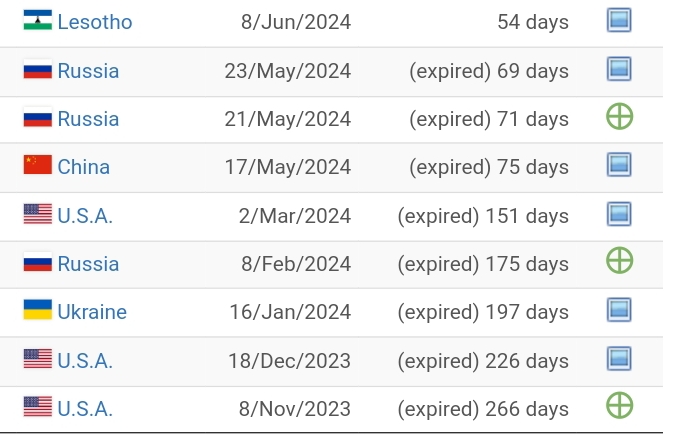The image size is (693, 435).
Task: Click blue image icon in Lesotho row
Action: 619,21
